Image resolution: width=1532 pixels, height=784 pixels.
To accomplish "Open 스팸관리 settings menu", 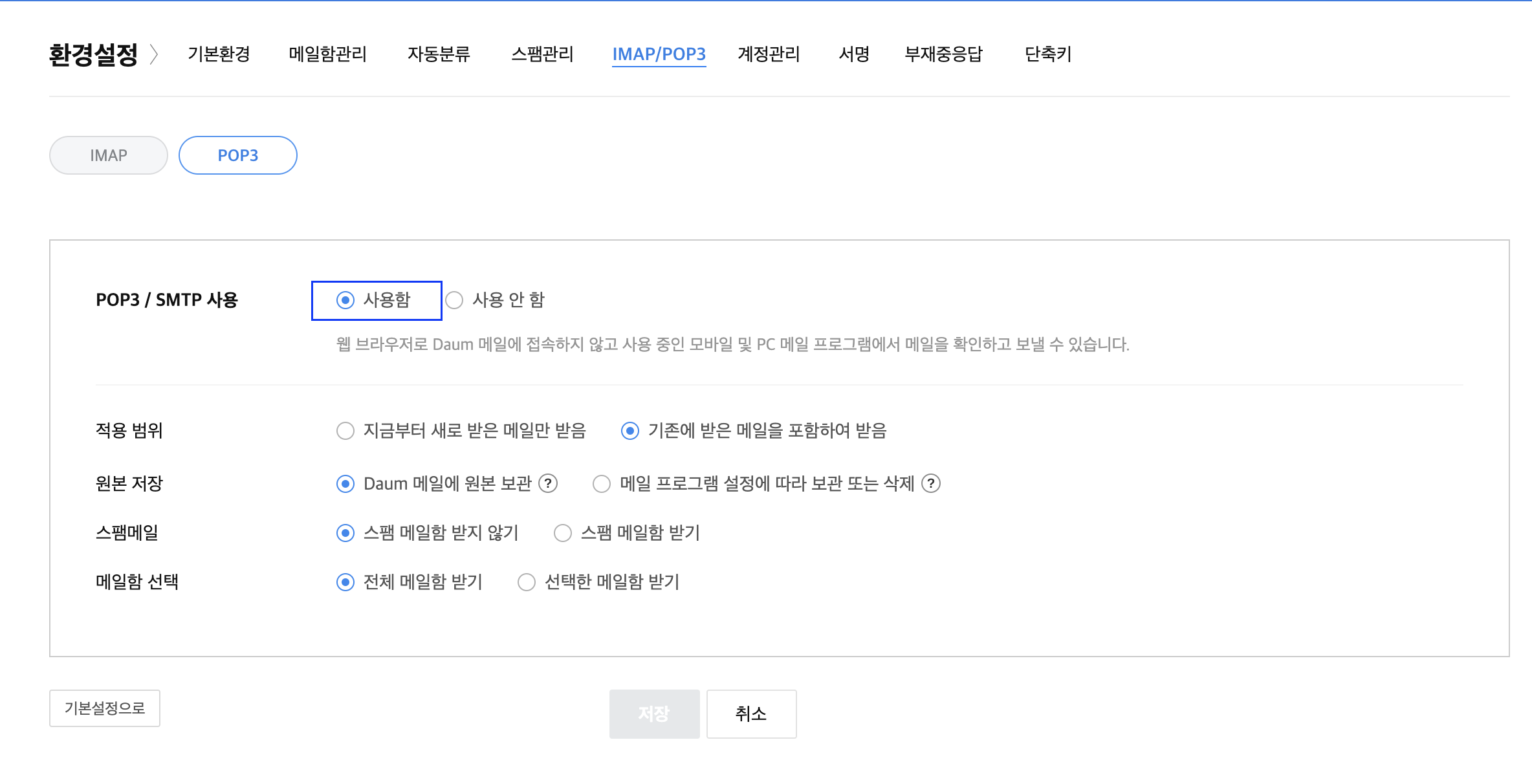I will click(x=542, y=54).
